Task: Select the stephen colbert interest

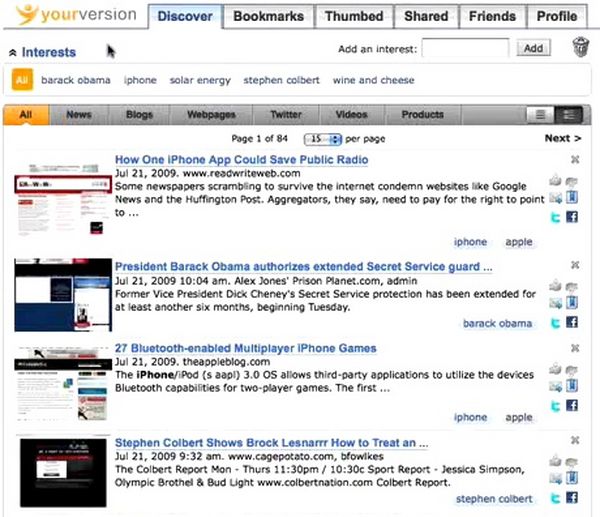Action: [281, 80]
